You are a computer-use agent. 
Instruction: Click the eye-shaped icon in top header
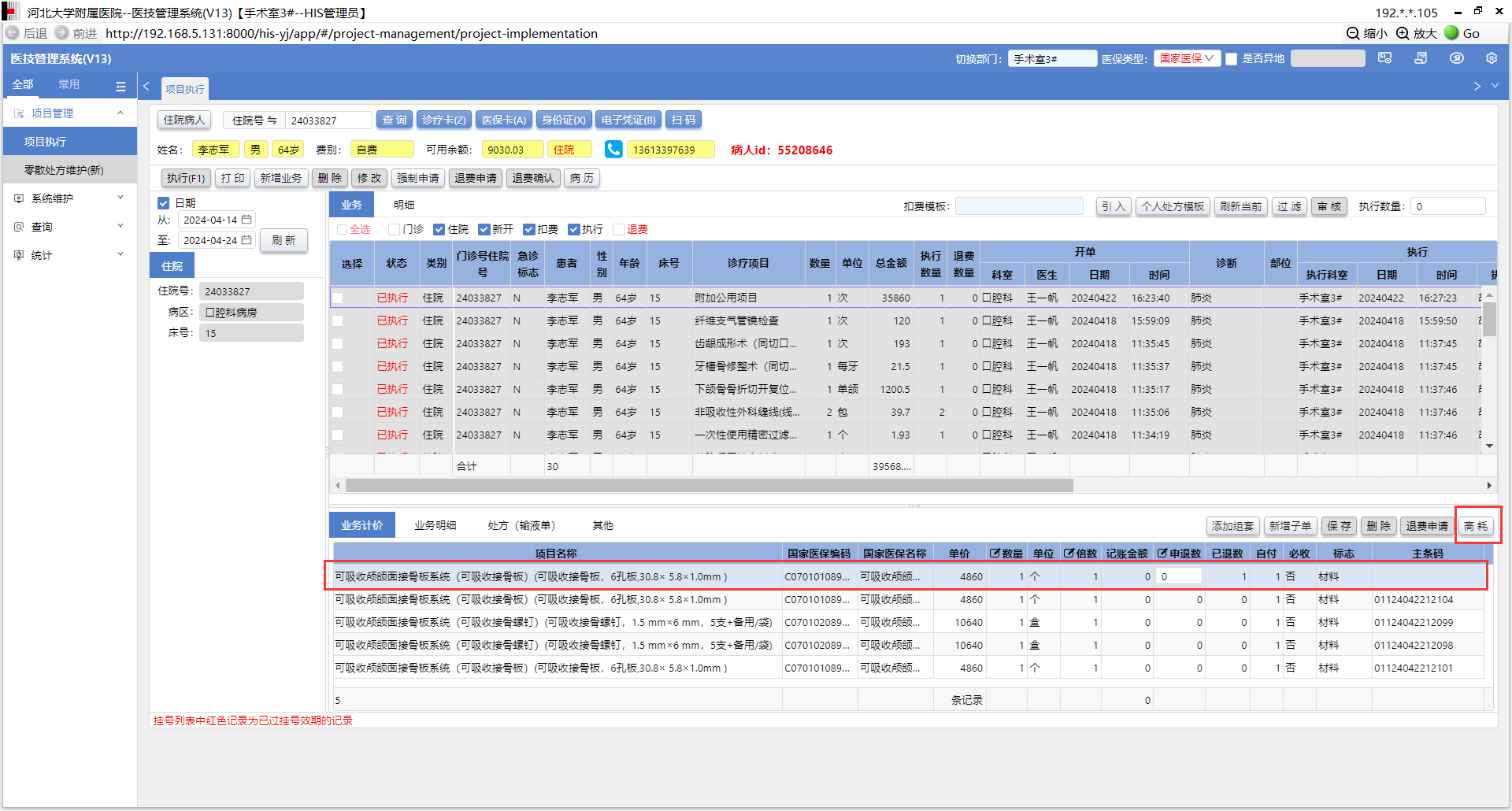[1456, 58]
